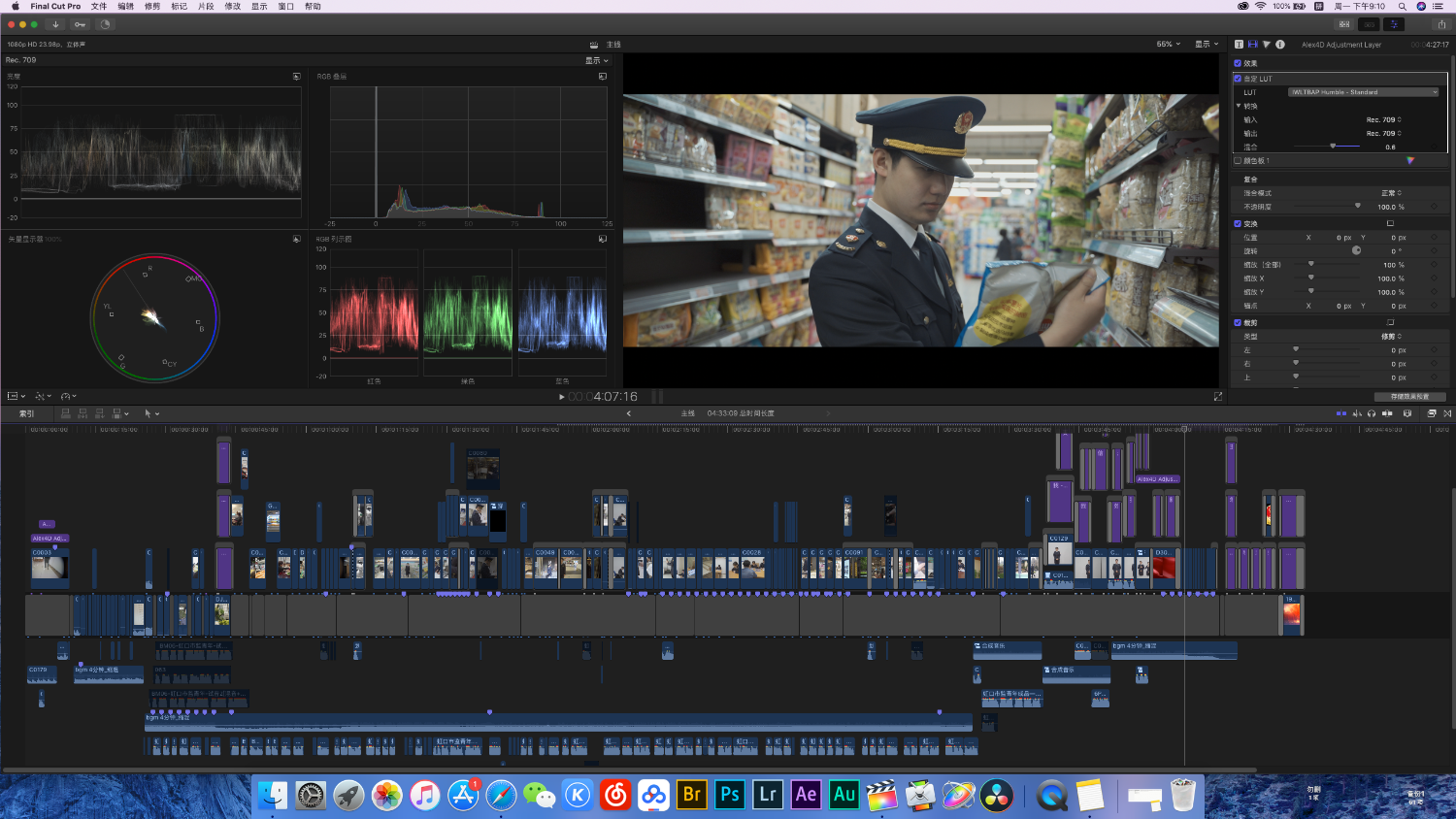Collapse the 转换 disclosure triangle

point(1239,106)
